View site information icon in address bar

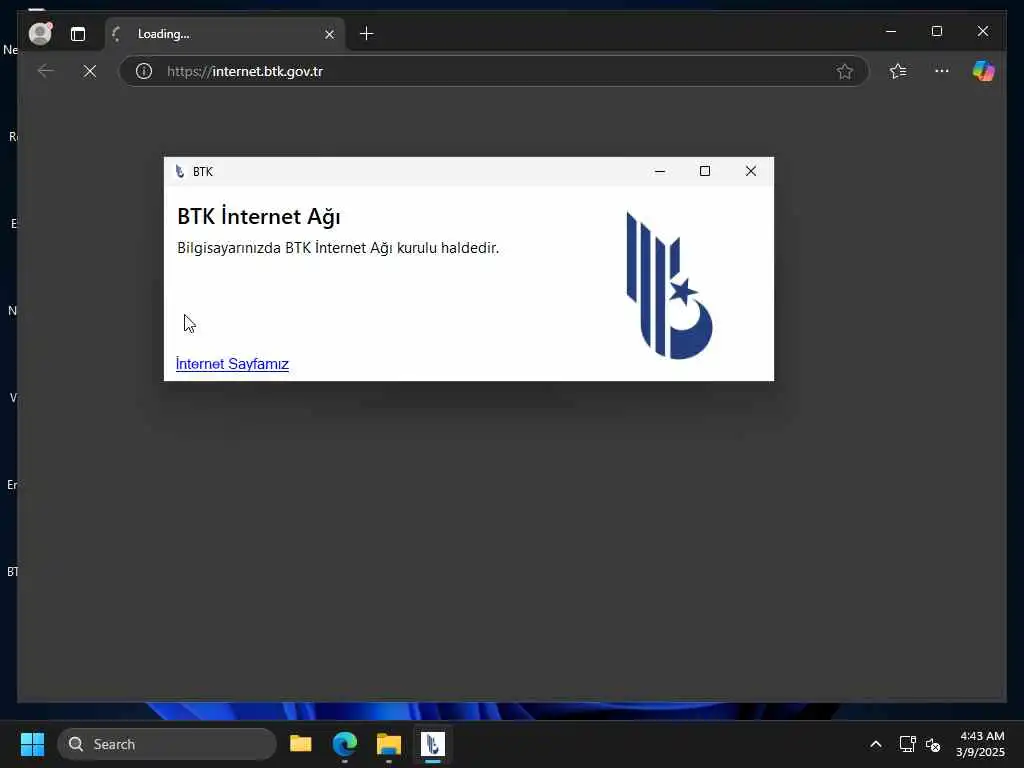point(144,71)
